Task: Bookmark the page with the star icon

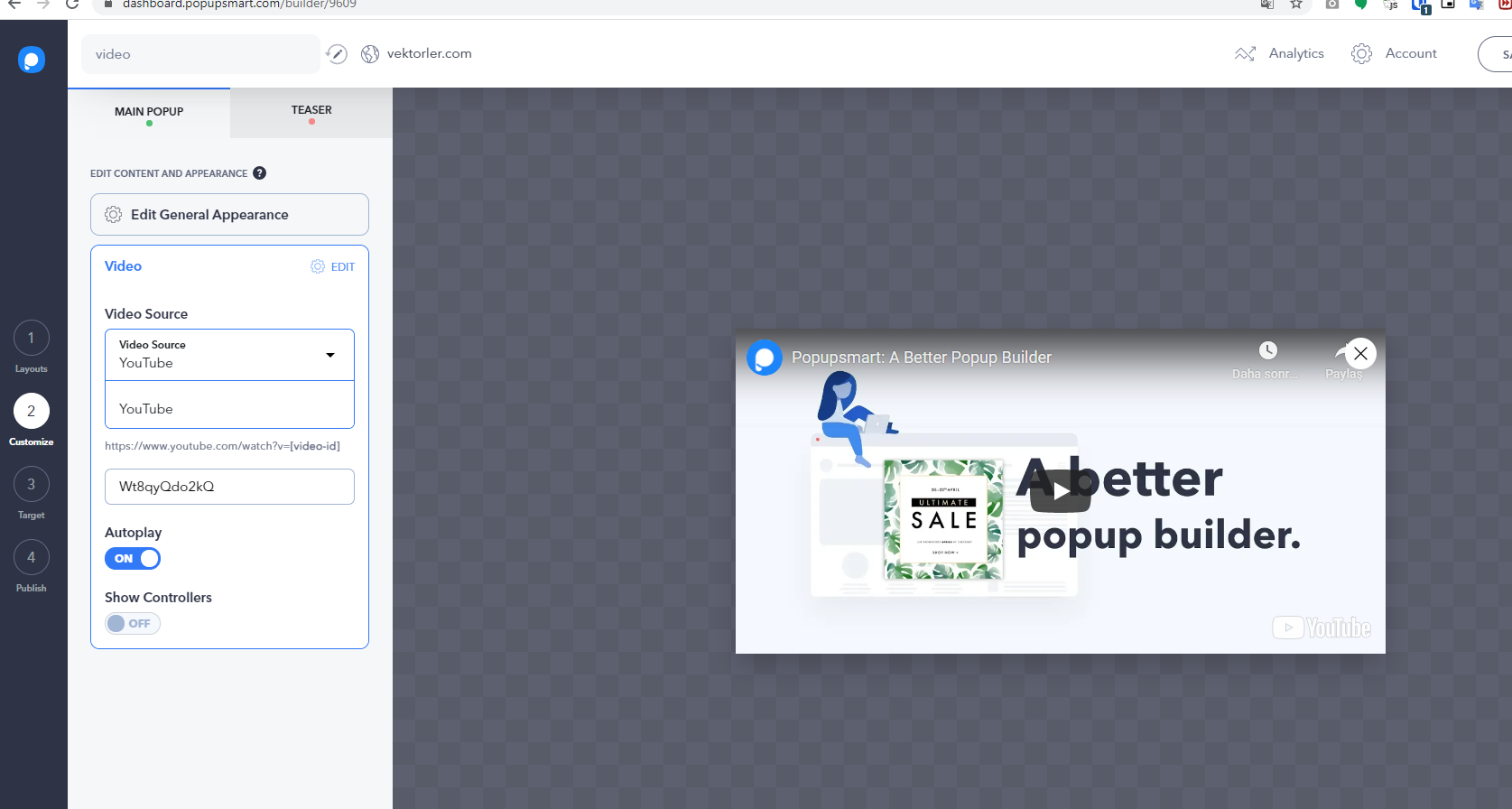Action: [x=1296, y=5]
